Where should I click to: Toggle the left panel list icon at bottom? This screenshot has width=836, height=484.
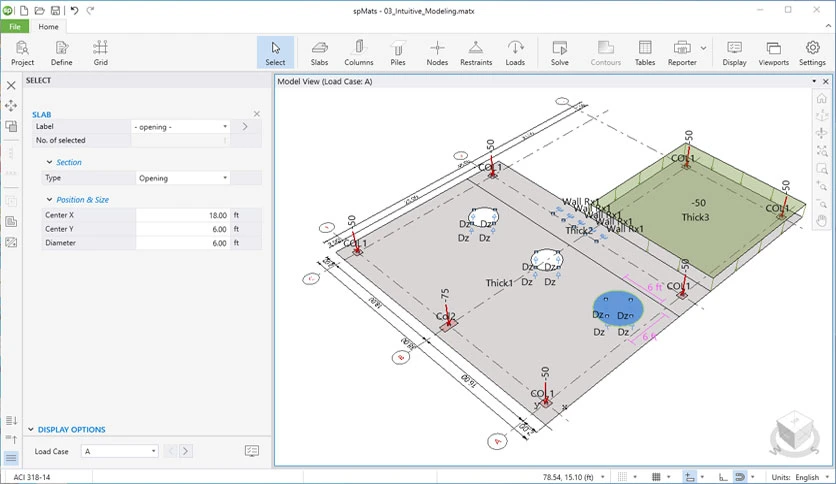click(11, 458)
